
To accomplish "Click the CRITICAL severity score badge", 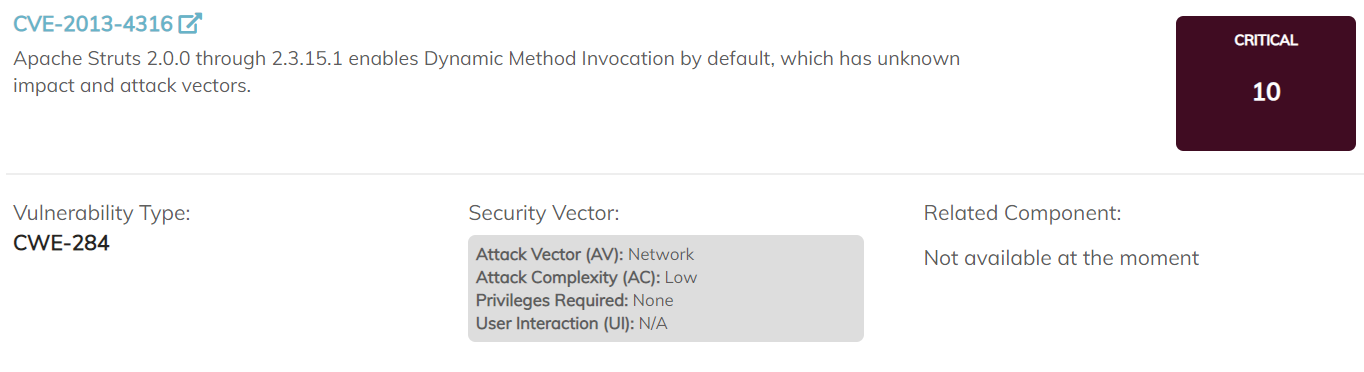I will (x=1266, y=84).
